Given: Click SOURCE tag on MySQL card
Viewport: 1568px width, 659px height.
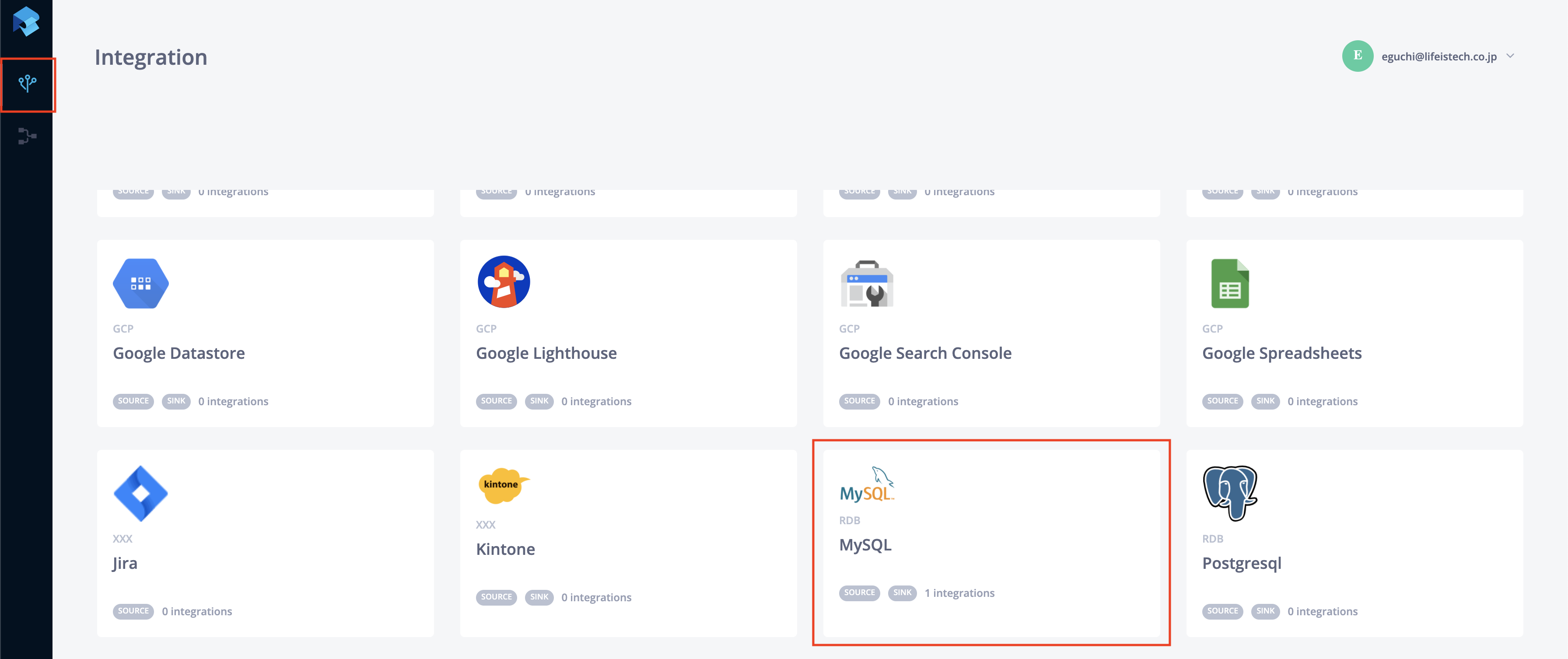Looking at the screenshot, I should 859,592.
